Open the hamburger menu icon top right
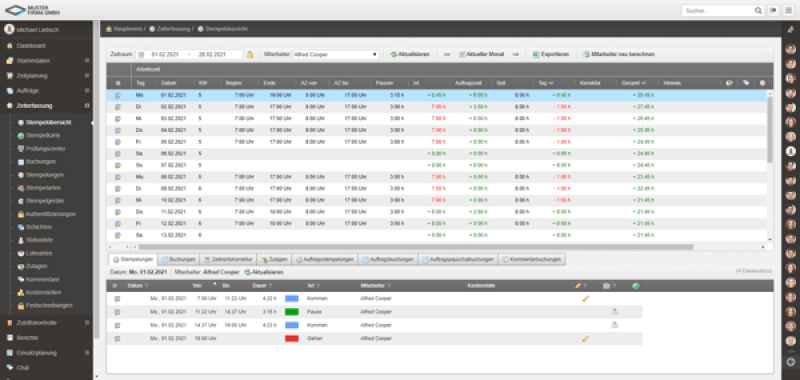The height and width of the screenshot is (380, 800). (x=788, y=10)
